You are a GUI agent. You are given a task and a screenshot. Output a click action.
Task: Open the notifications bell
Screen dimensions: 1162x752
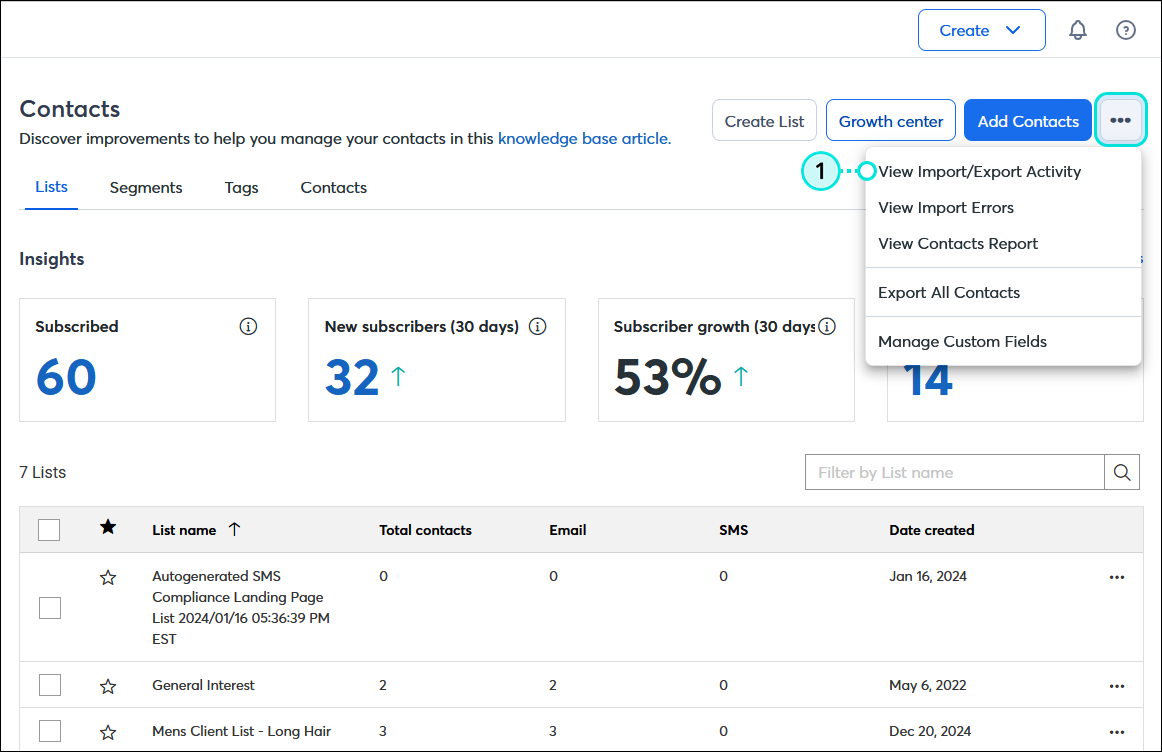[1078, 30]
